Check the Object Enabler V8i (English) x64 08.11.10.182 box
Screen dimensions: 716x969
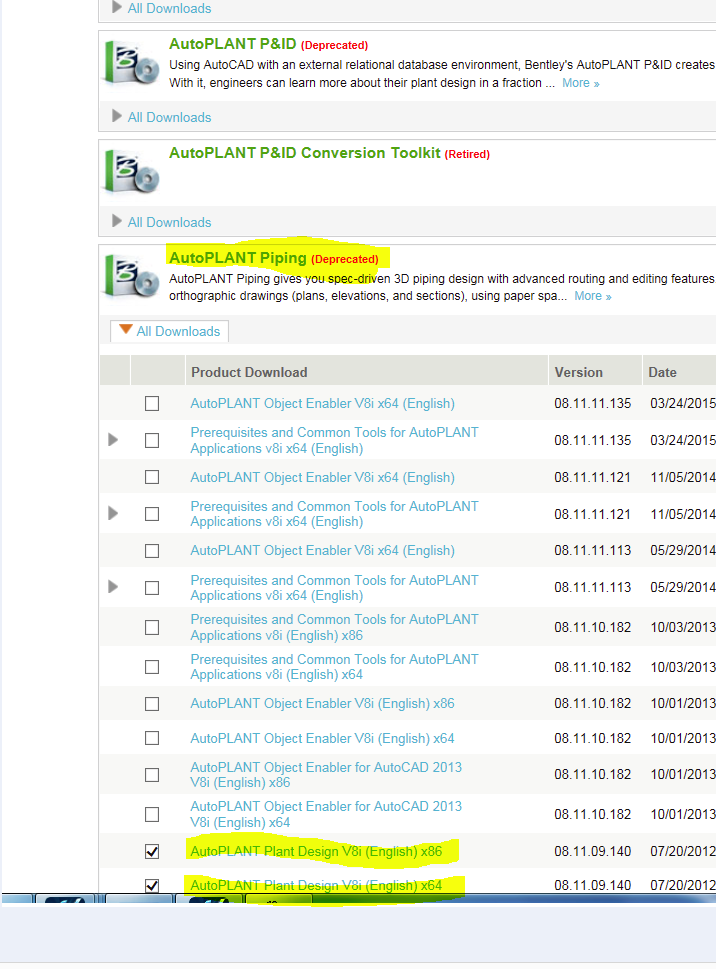tap(152, 738)
